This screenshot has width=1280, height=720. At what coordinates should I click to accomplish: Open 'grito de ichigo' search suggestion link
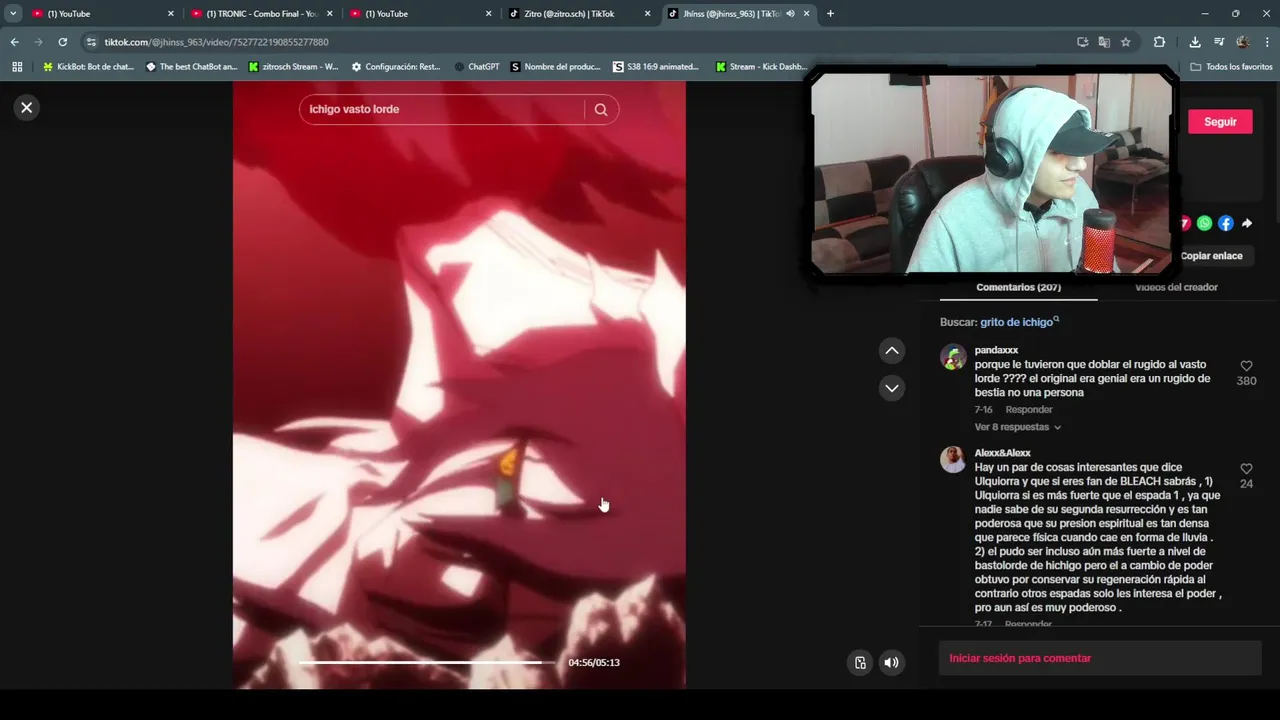[1019, 322]
